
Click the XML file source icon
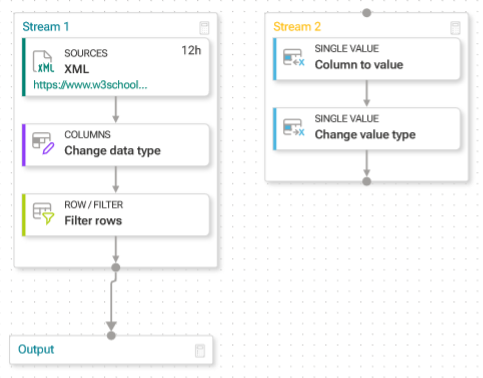pyautogui.click(x=43, y=62)
